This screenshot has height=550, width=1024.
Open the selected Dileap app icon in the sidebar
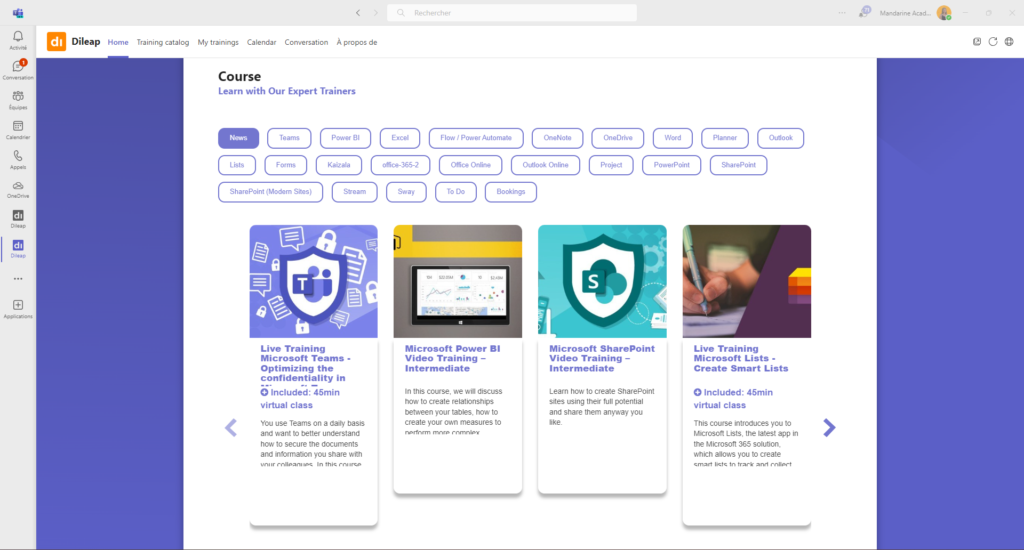(x=18, y=249)
